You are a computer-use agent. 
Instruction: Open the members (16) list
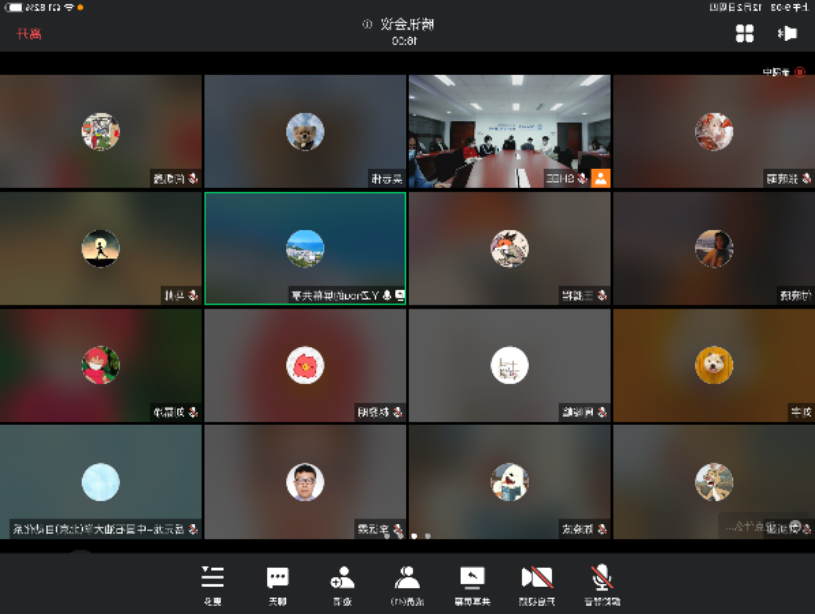pyautogui.click(x=407, y=582)
